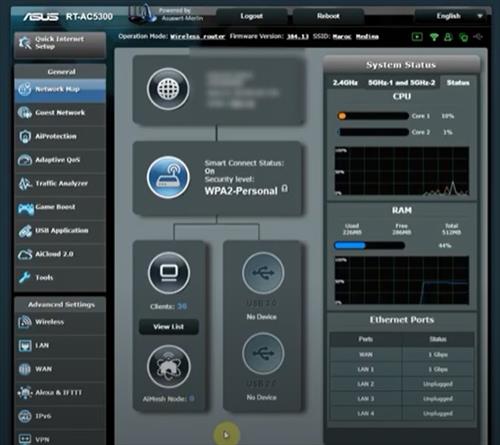This screenshot has width=500, height=445.
Task: Open Traffic Analyzer icon
Action: [x=25, y=183]
